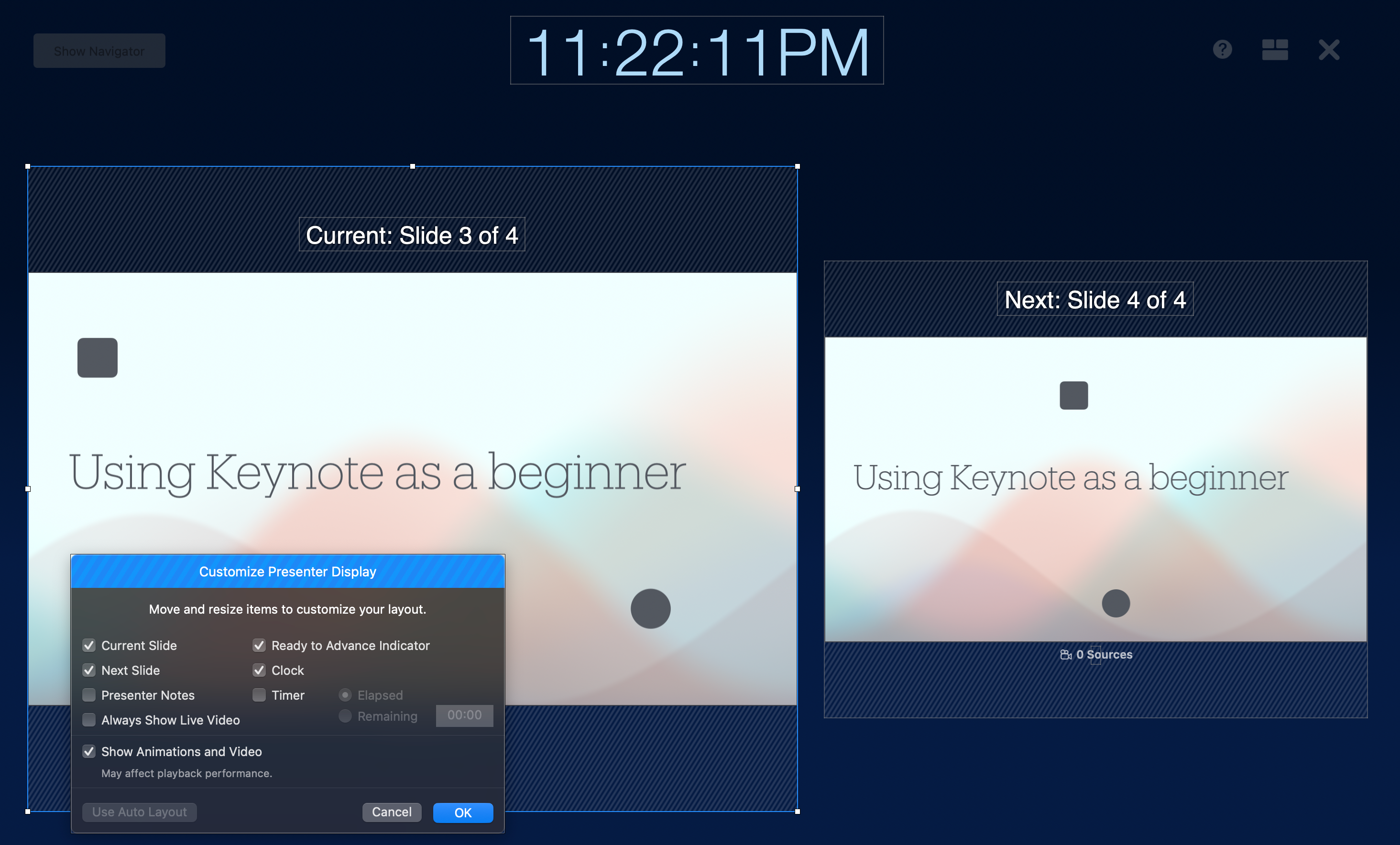Click the X icon to exit presenter display
Screen dimensions: 1400x845
[x=1328, y=50]
